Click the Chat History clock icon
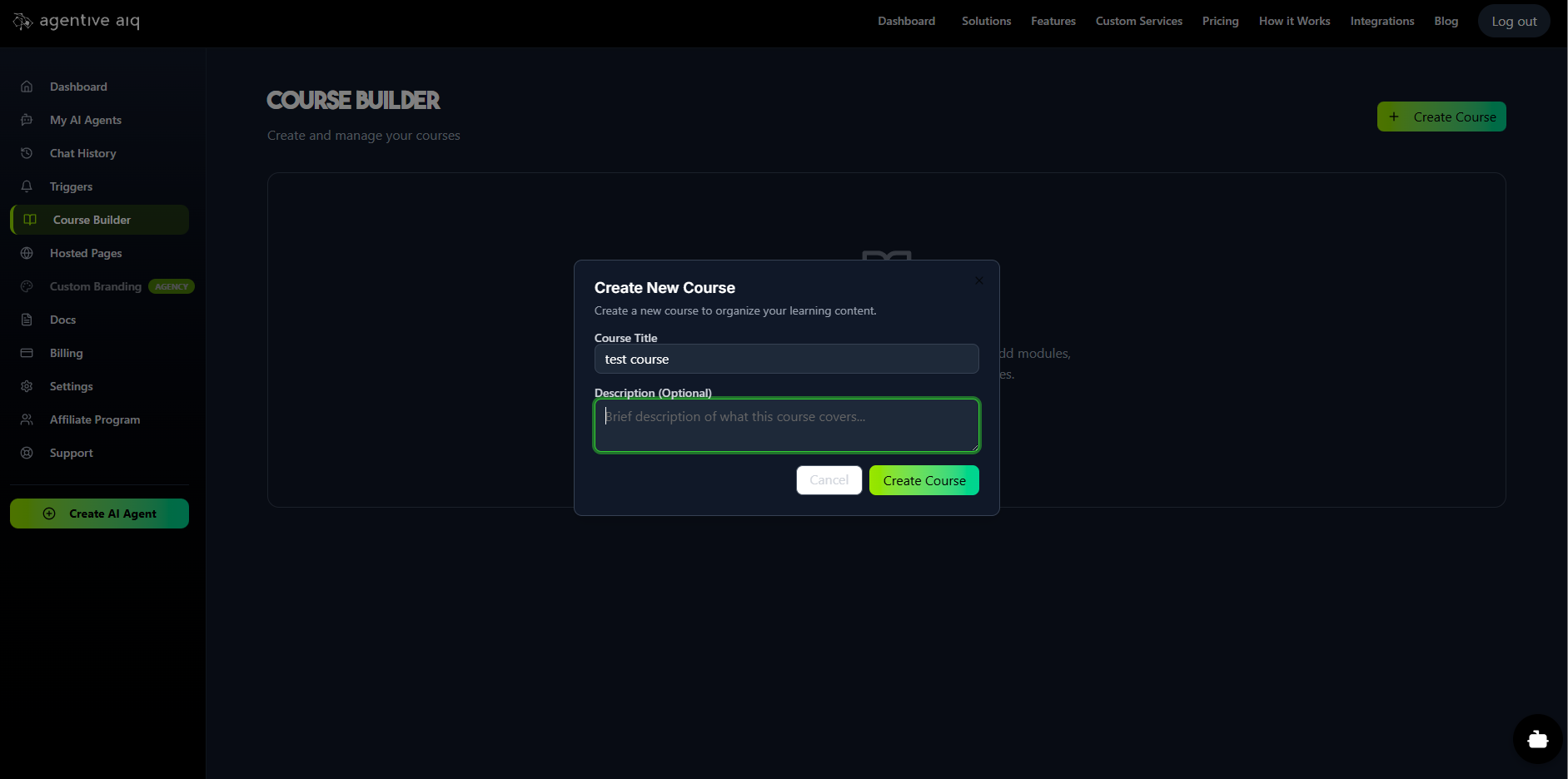The height and width of the screenshot is (779, 1568). tap(27, 153)
